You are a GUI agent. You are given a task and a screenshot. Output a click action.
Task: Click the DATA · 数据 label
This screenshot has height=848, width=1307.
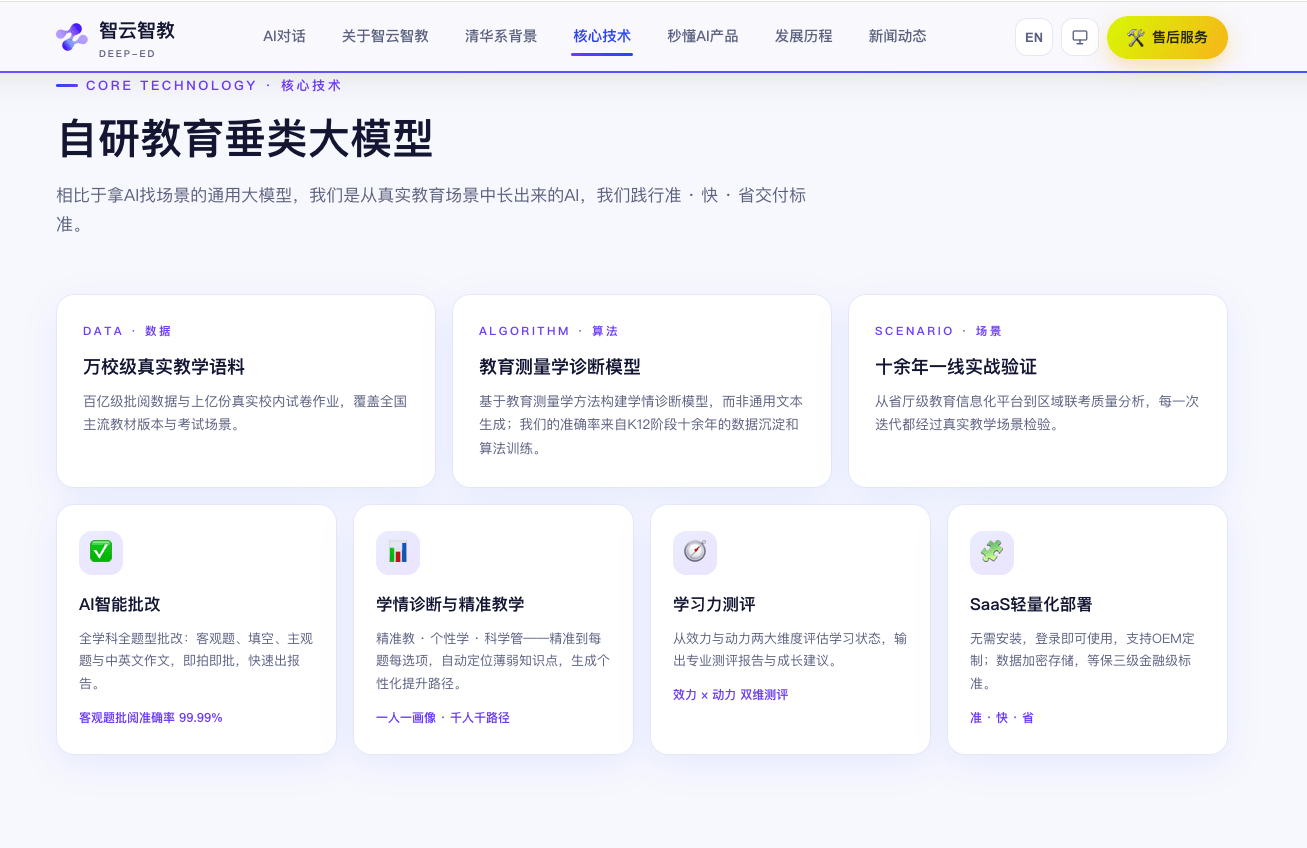click(127, 331)
